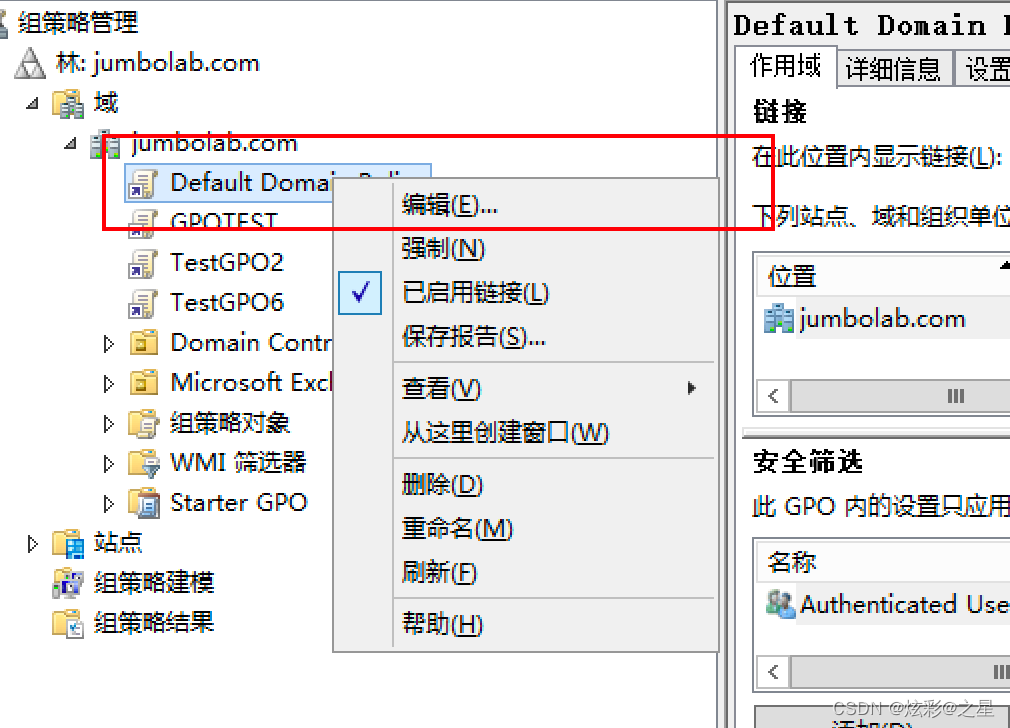Toggle the 已启用链接(L) checkmark
The image size is (1010, 728).
pos(360,293)
